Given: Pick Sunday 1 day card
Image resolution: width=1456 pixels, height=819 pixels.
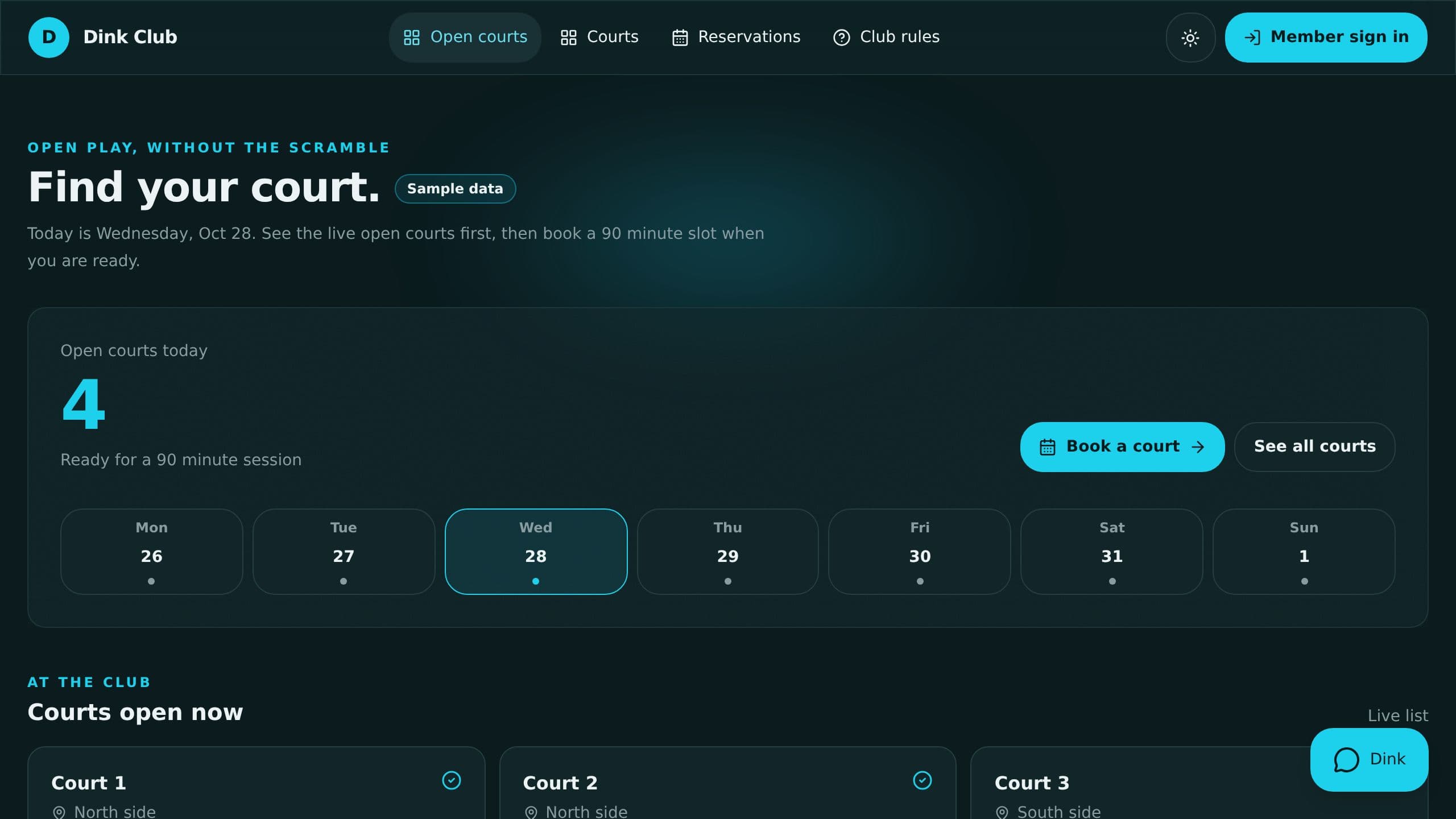Looking at the screenshot, I should click(x=1304, y=552).
